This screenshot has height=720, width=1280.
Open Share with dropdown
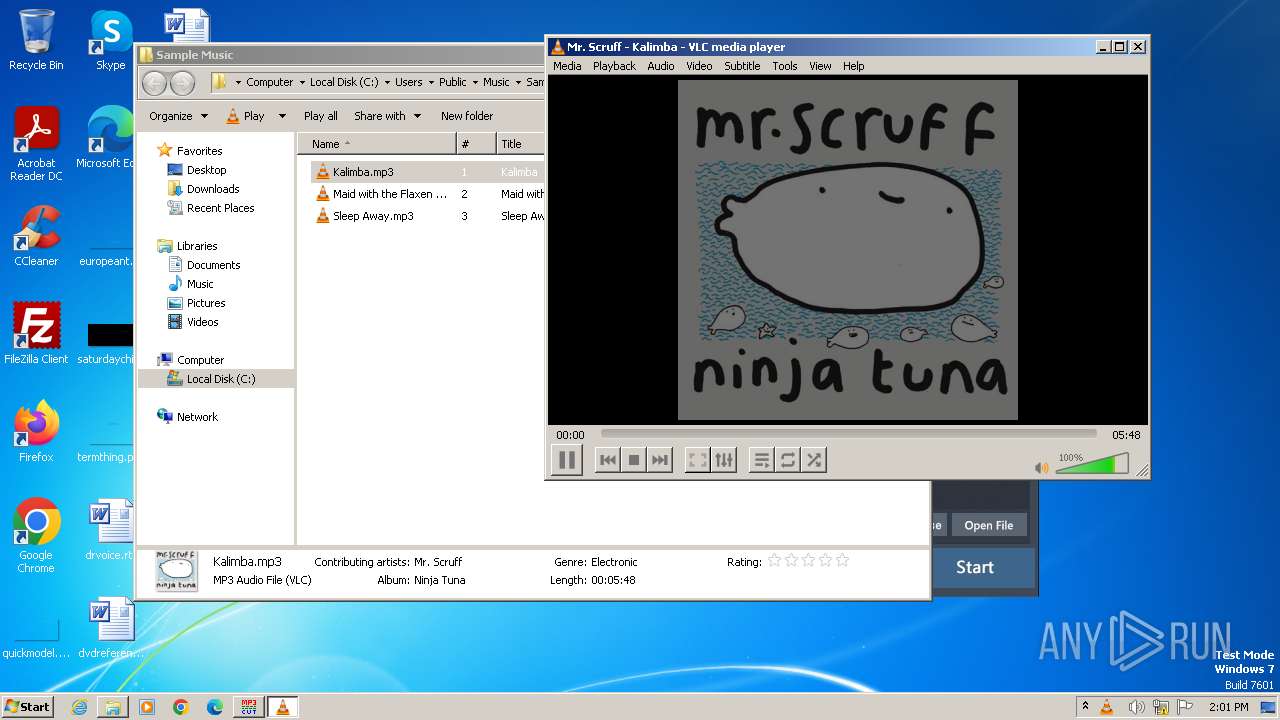387,116
